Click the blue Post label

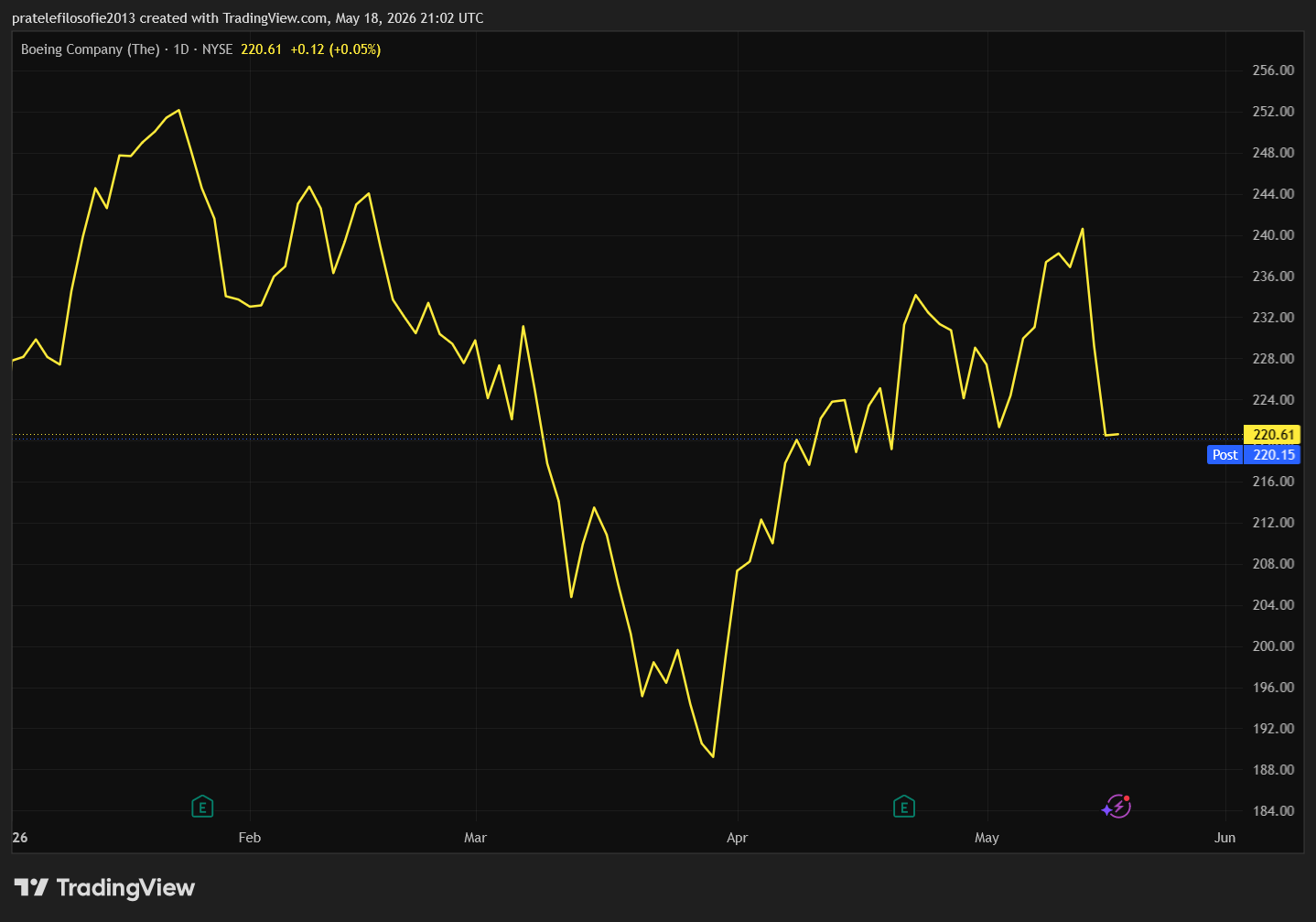pyautogui.click(x=1225, y=455)
